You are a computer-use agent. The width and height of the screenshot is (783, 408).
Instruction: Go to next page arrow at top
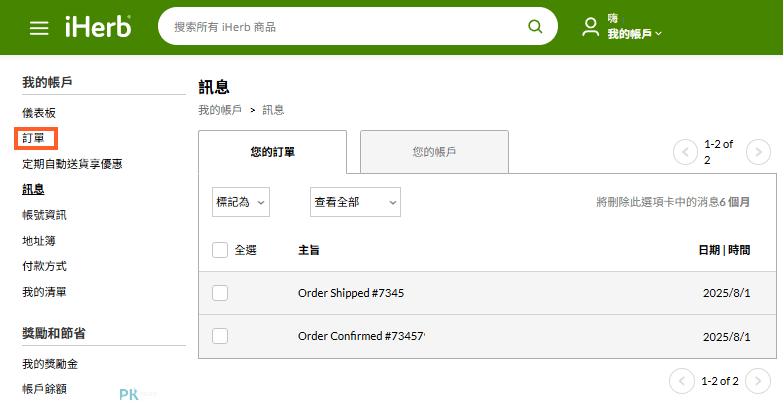click(758, 152)
